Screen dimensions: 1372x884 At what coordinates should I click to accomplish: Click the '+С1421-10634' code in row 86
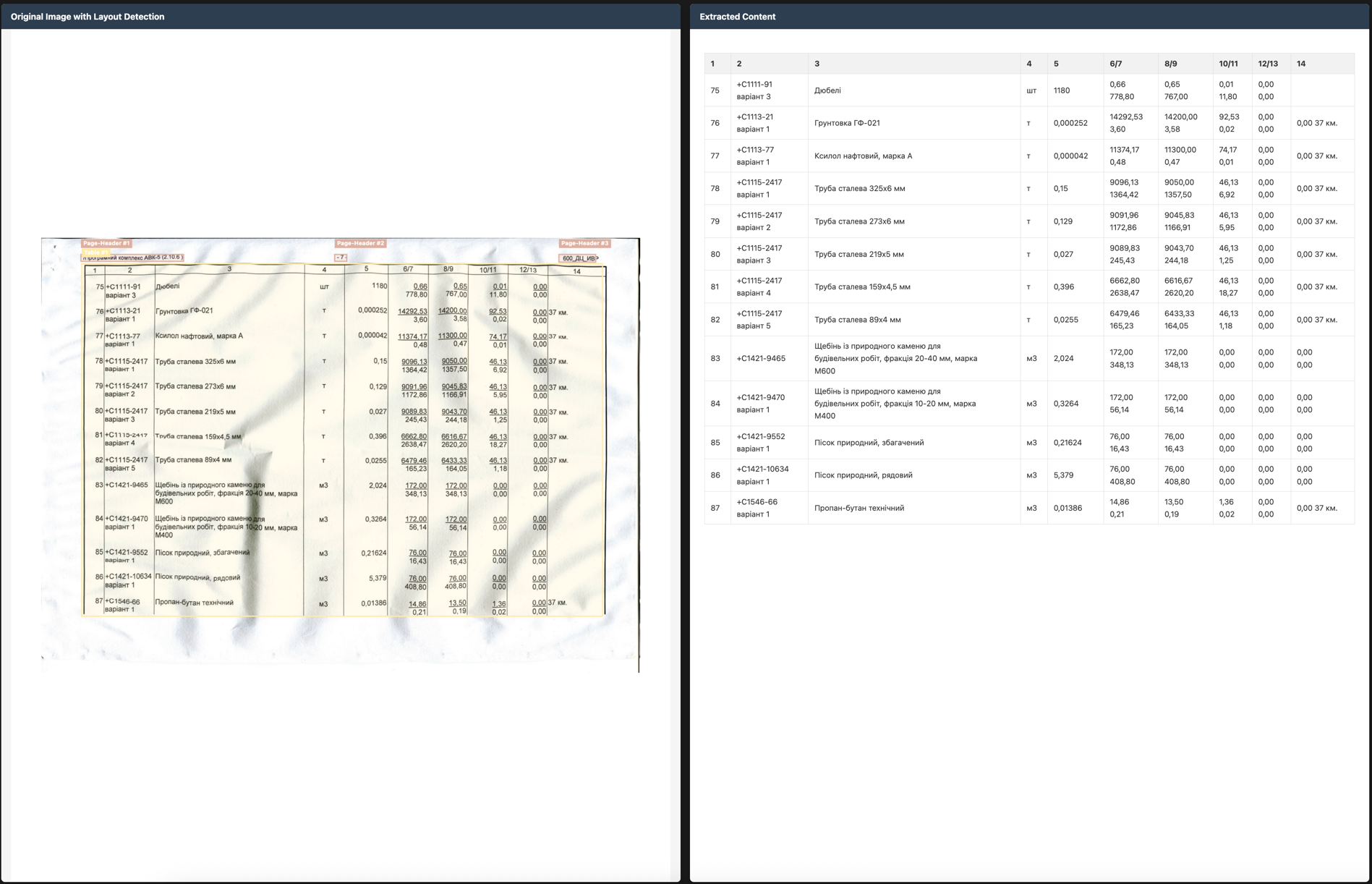click(x=762, y=469)
